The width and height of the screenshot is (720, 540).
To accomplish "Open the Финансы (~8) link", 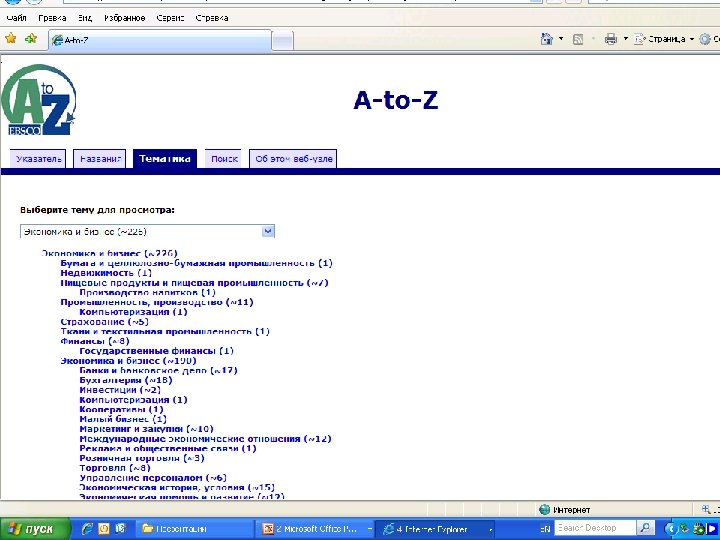I will 95,341.
